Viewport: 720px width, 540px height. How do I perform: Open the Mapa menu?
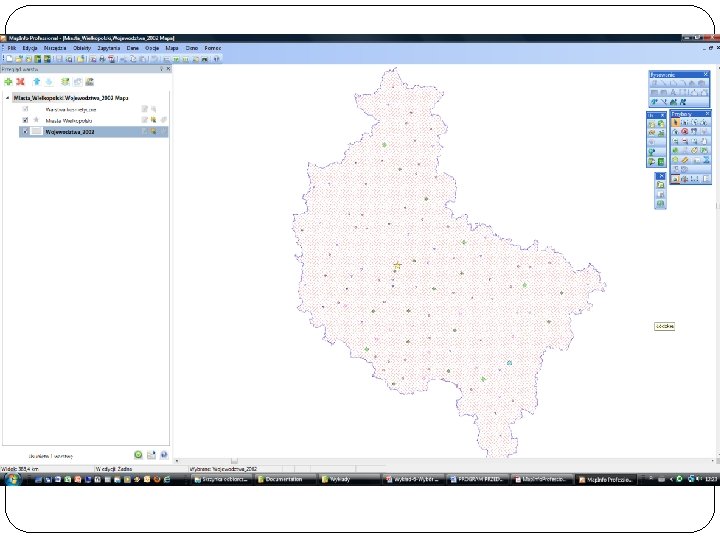[172, 48]
